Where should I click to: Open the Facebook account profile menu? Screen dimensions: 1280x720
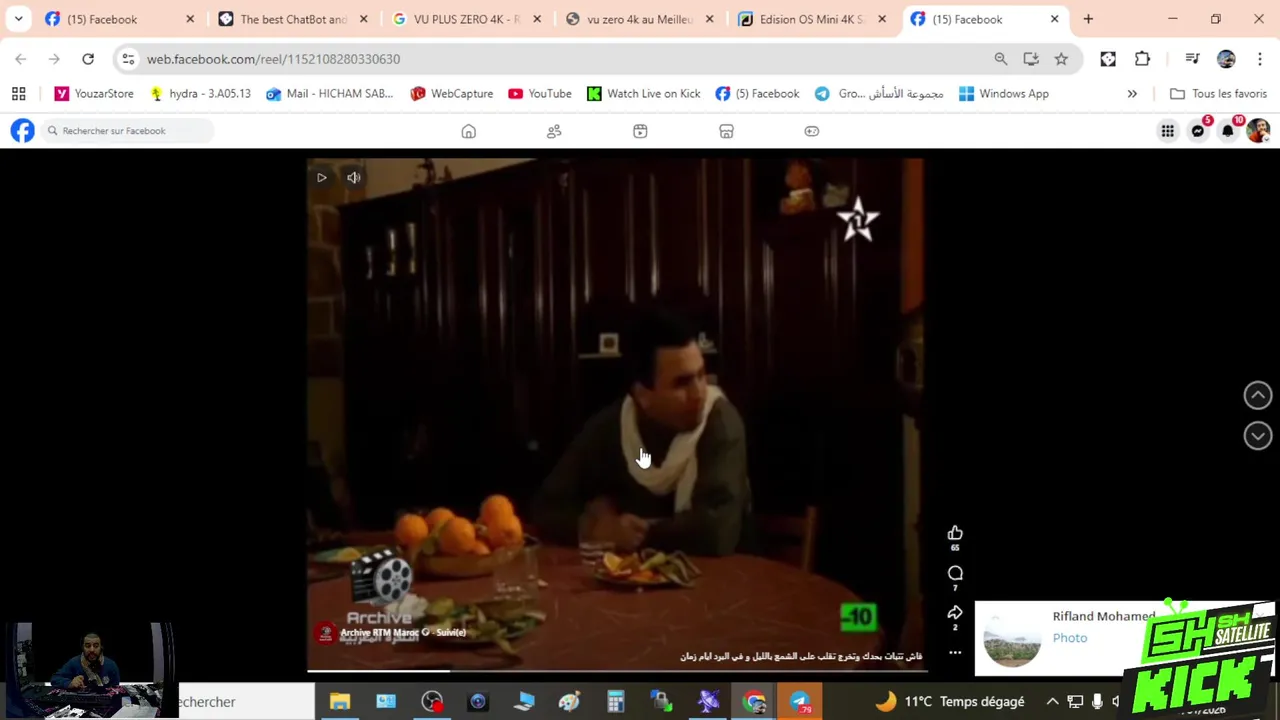[1258, 130]
